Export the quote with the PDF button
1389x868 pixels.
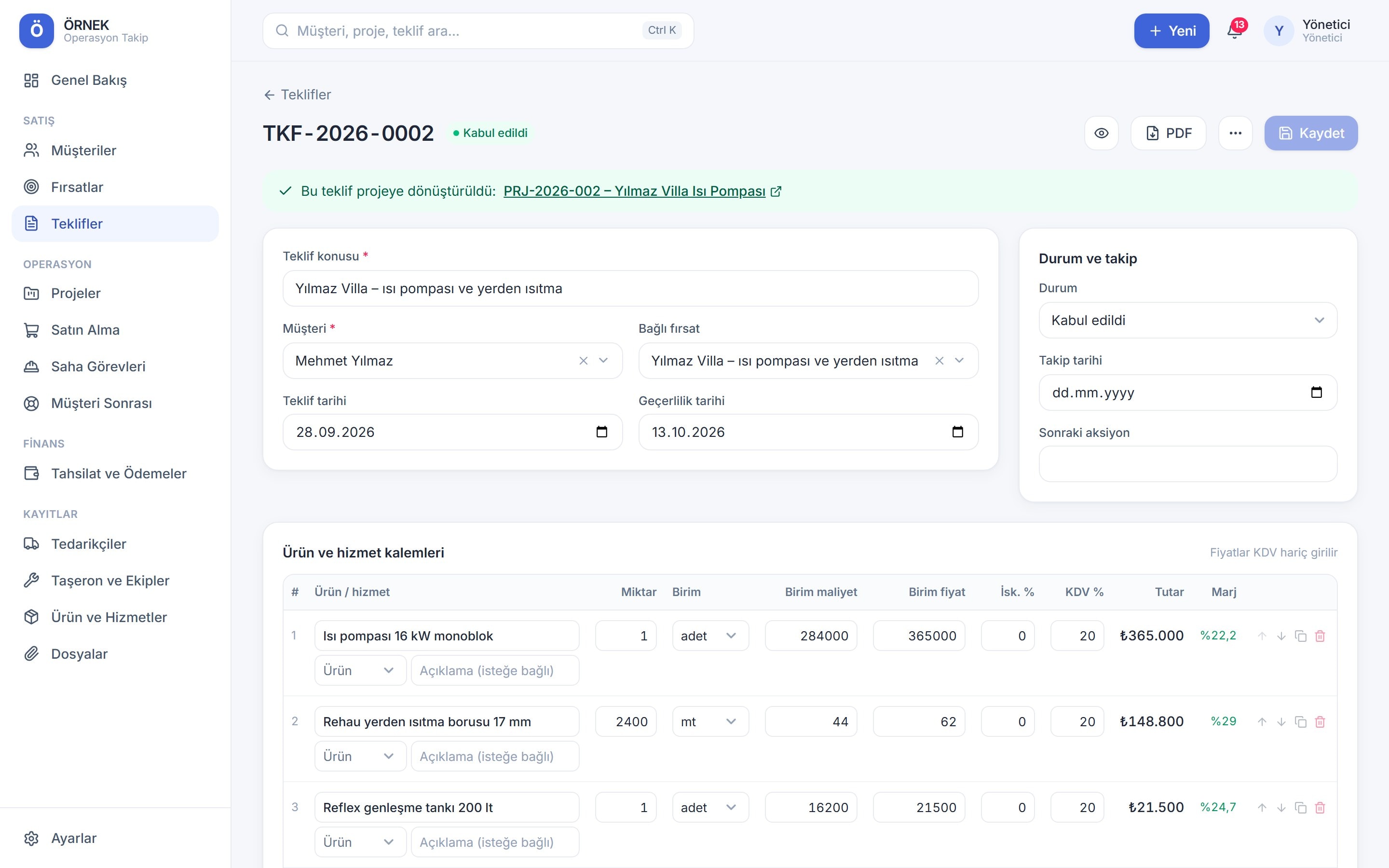pos(1168,133)
